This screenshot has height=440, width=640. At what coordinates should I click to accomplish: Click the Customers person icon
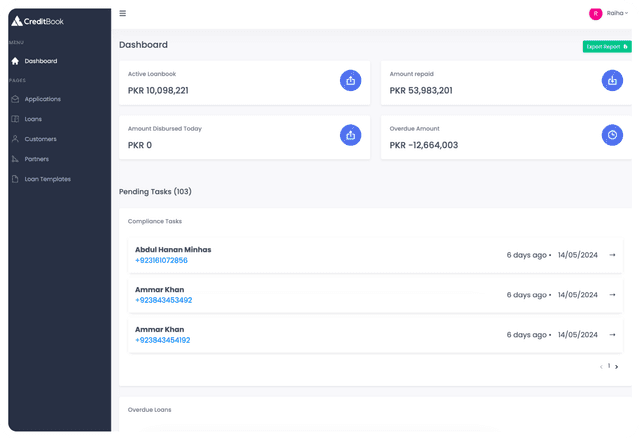tap(15, 139)
